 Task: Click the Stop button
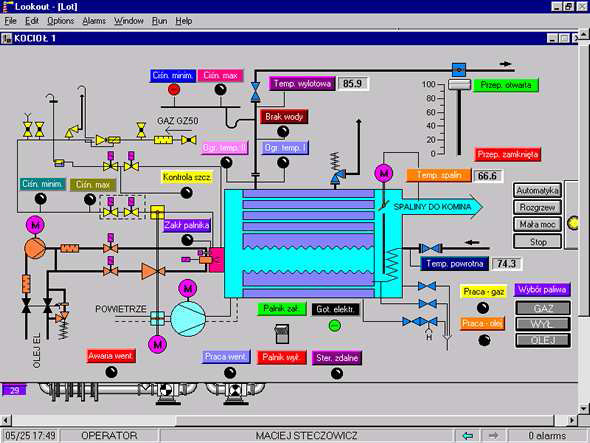click(537, 242)
